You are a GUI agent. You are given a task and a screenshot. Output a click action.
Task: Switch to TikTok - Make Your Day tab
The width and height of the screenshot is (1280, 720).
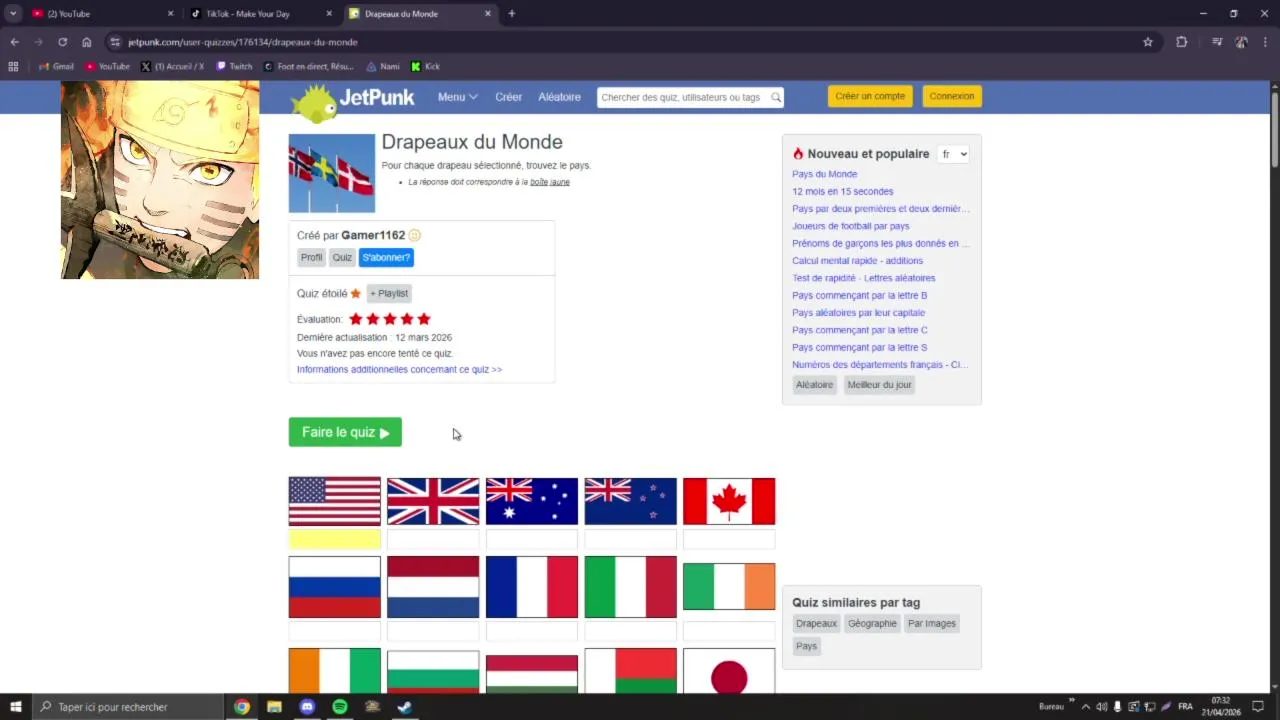[x=261, y=14]
